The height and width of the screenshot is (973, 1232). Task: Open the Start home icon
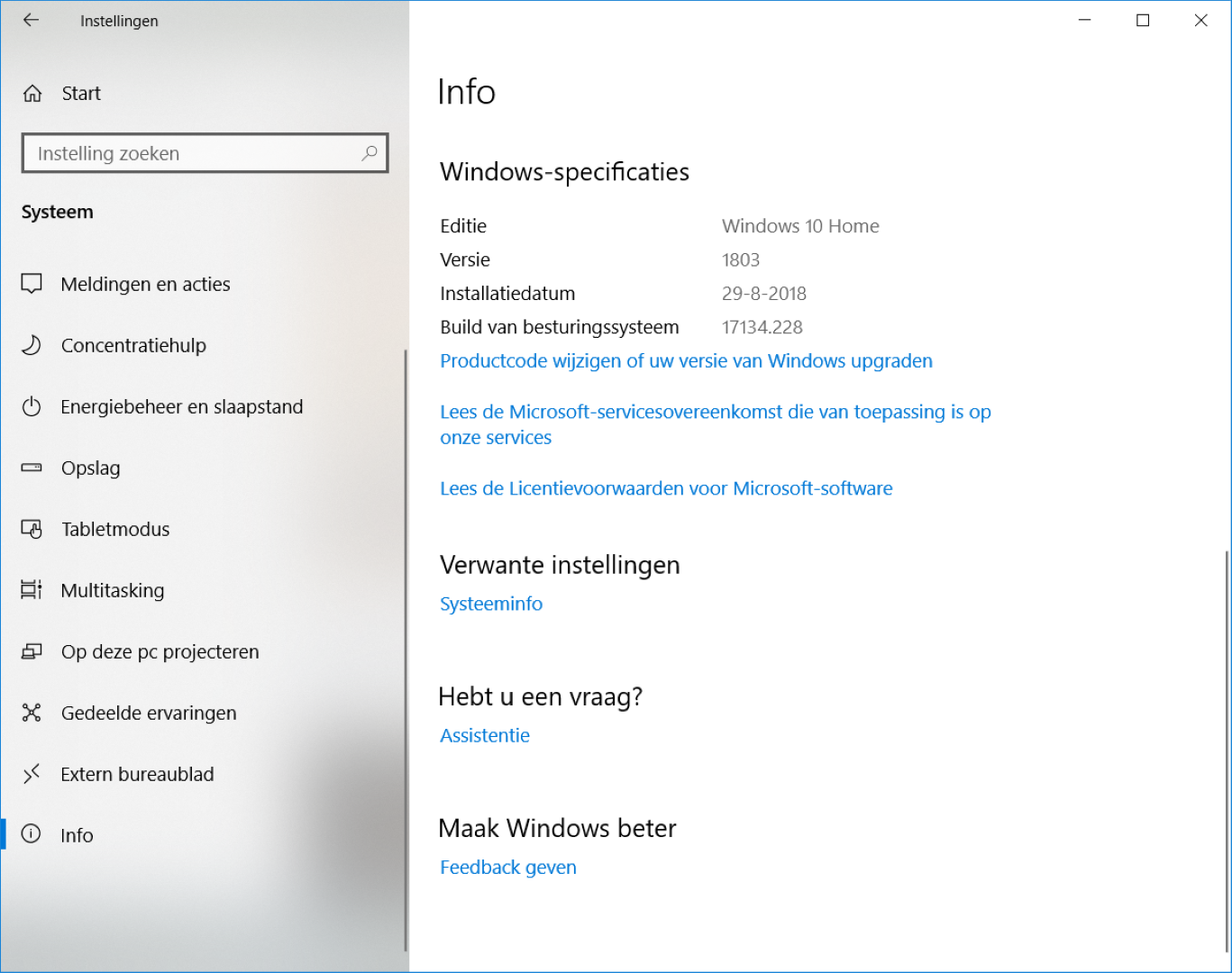32,94
